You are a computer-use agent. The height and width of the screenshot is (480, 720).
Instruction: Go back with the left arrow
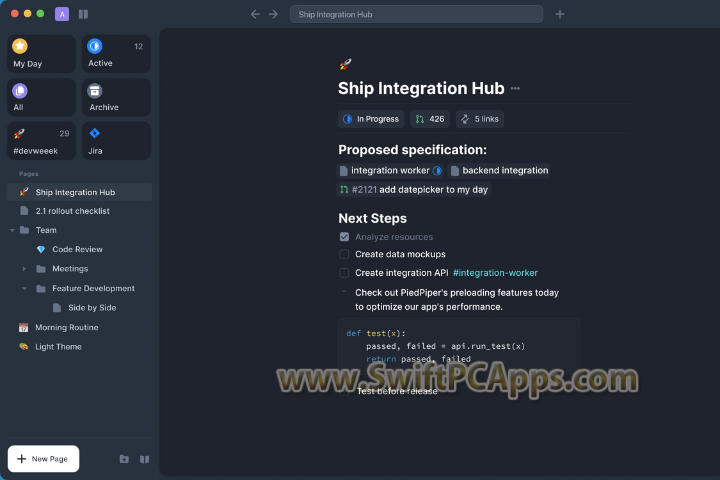pos(255,14)
